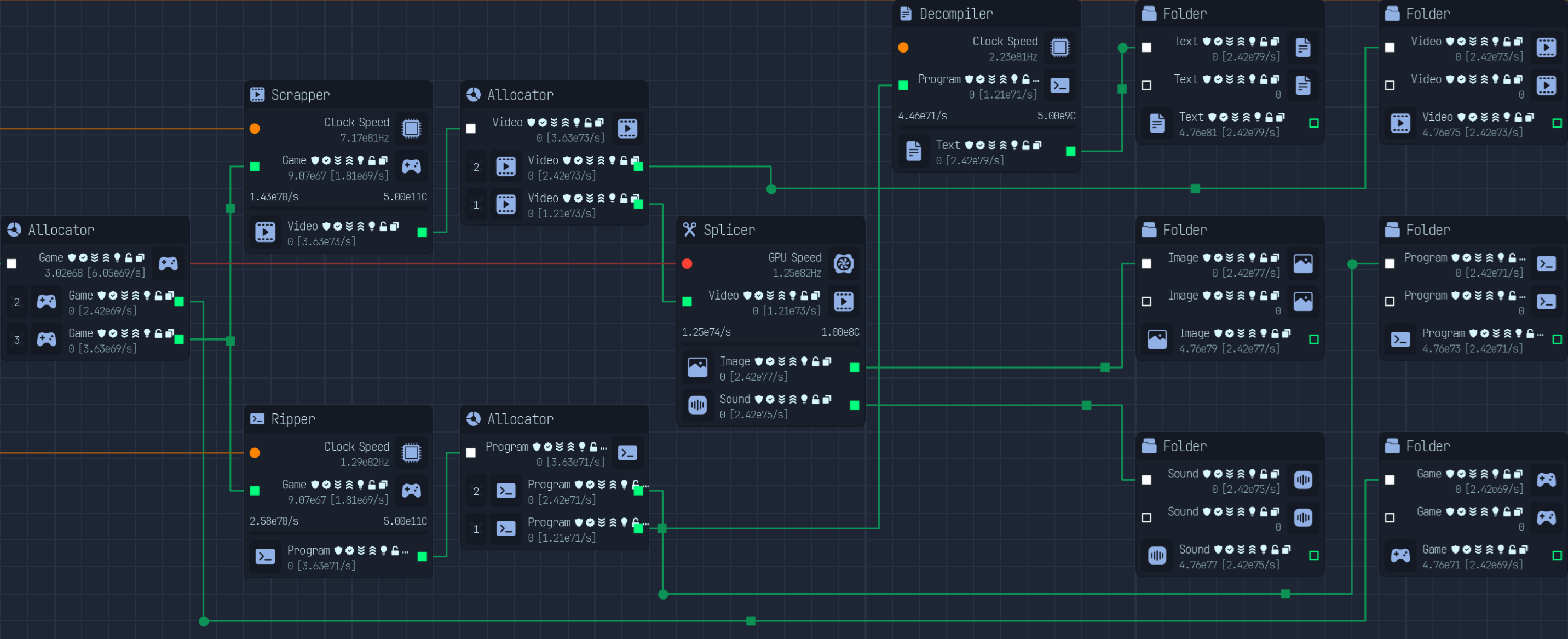Click the Splicer Image output picture icon
This screenshot has width=1568, height=639.
pyautogui.click(x=697, y=367)
